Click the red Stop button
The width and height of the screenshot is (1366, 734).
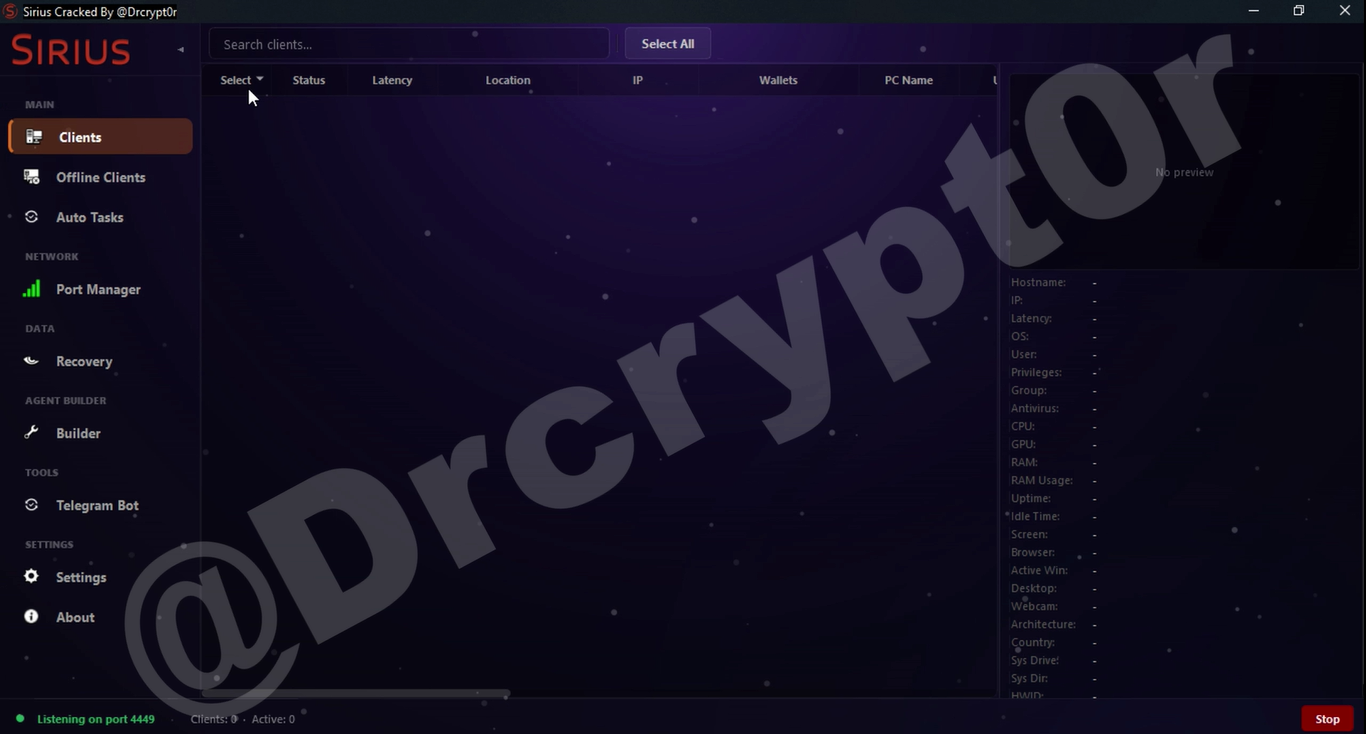[x=1327, y=719]
